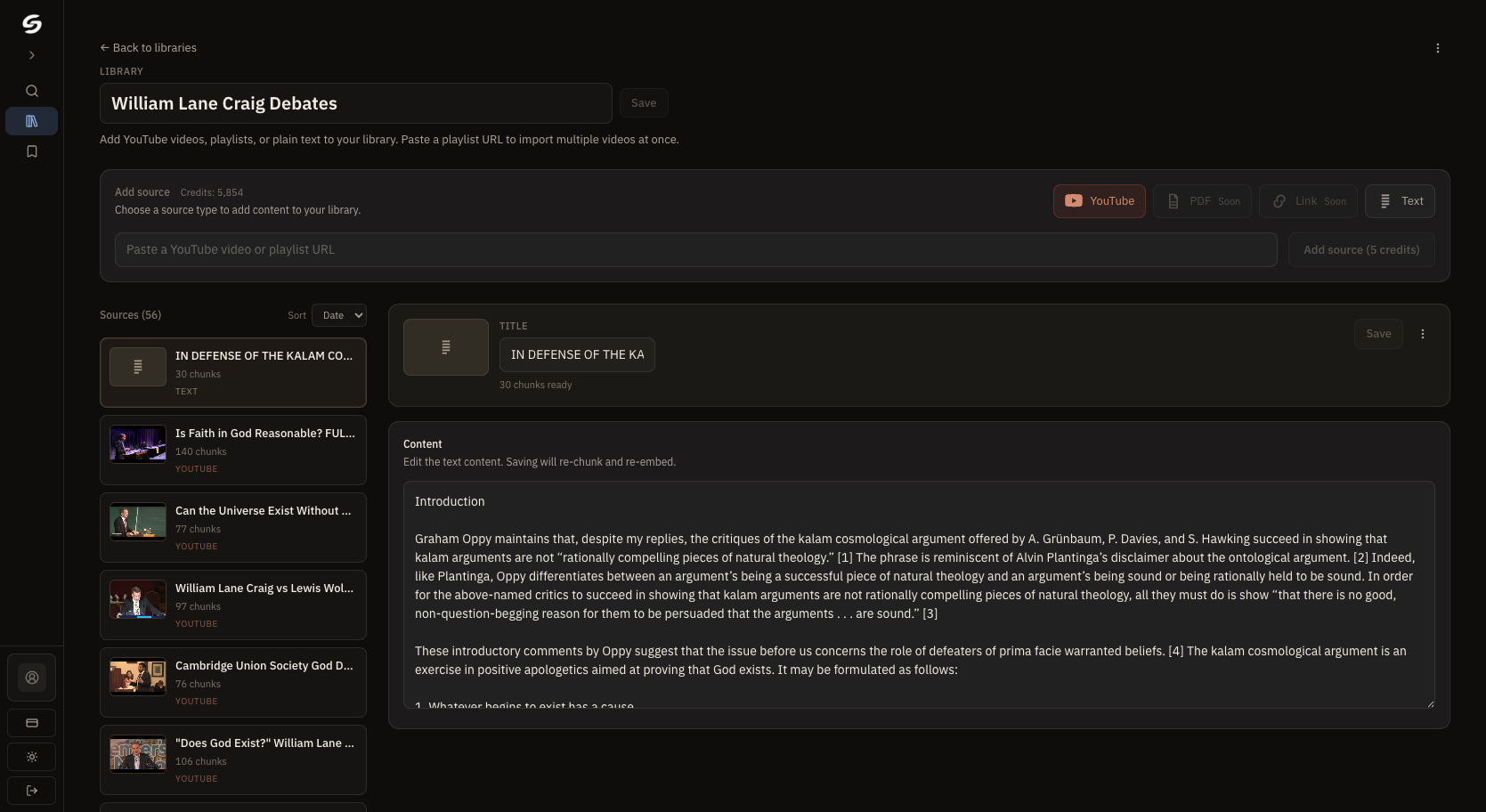Toggle the light/dark theme sun icon
The width and height of the screenshot is (1486, 812).
click(x=32, y=757)
